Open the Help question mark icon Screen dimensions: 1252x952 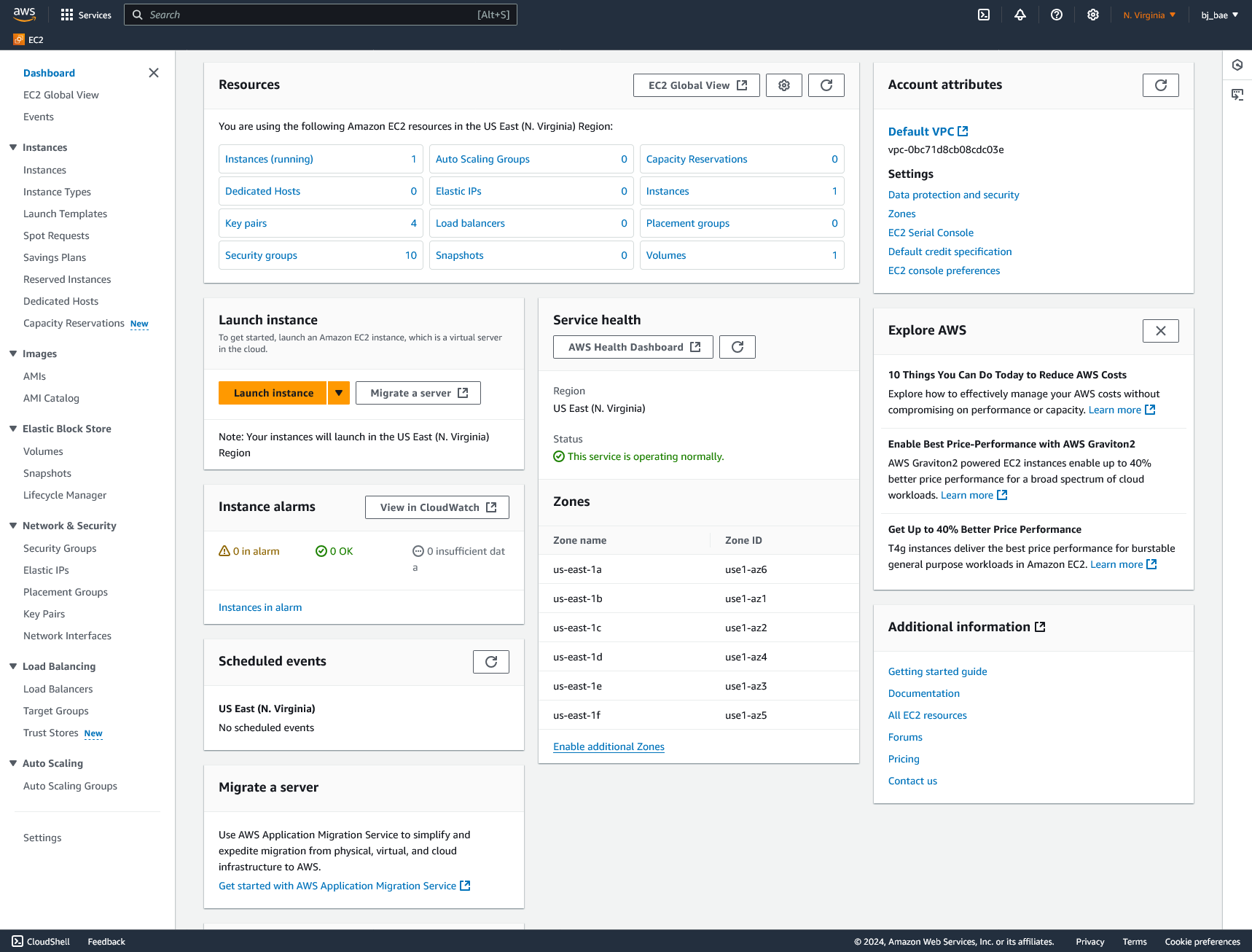(x=1056, y=15)
